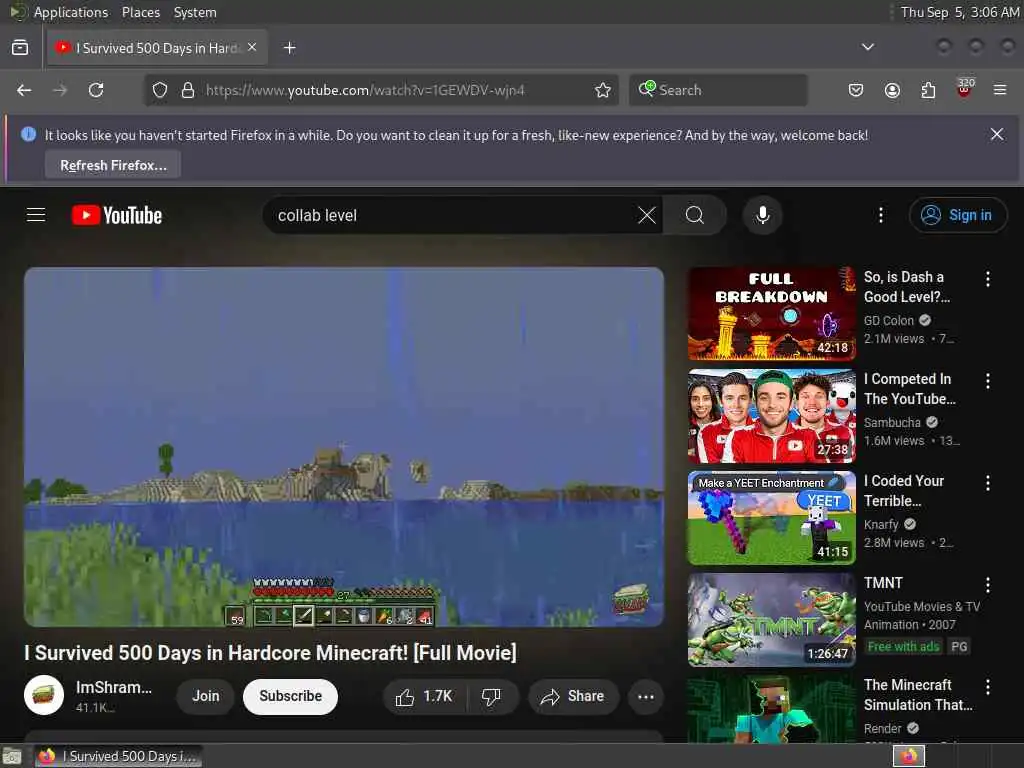The height and width of the screenshot is (768, 1024).
Task: Open the Firefox account icon
Action: [892, 90]
